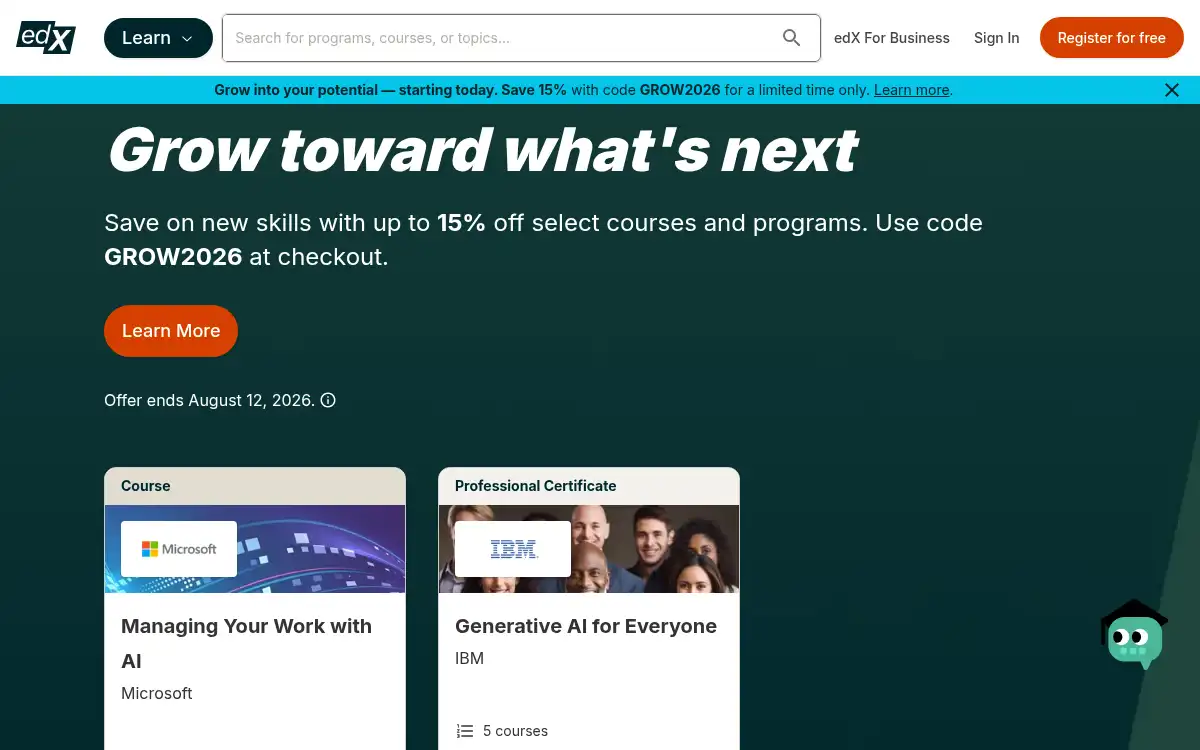
Task: Click the 'Professional Certificate' card label
Action: 535,486
